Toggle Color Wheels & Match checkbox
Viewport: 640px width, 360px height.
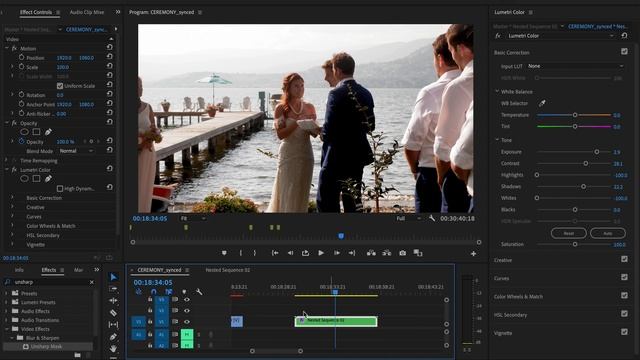(624, 295)
